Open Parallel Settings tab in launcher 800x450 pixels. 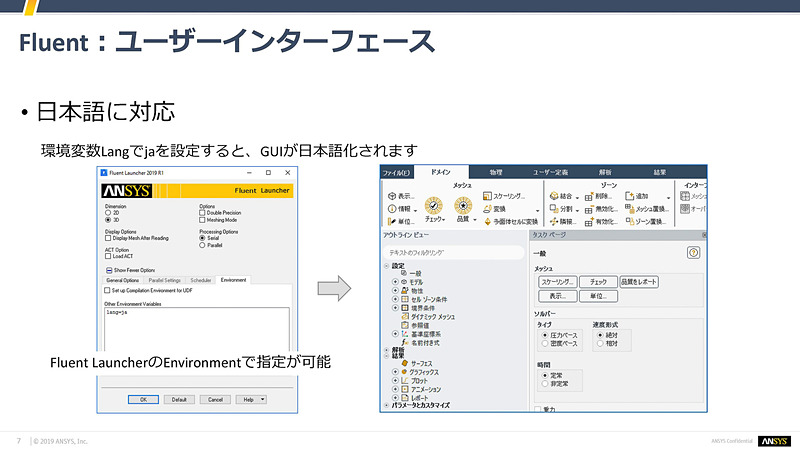164,280
